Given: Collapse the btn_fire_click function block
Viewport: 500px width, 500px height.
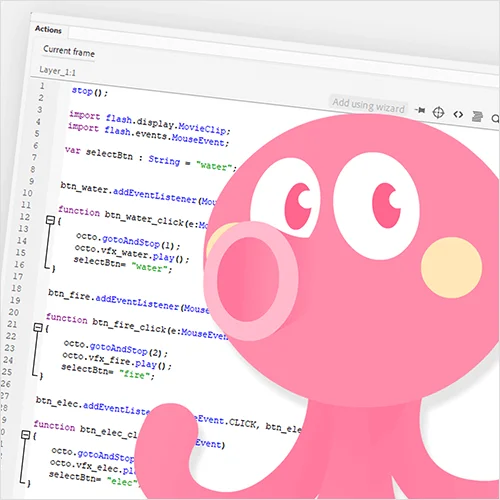Looking at the screenshot, I should click(x=38, y=328).
